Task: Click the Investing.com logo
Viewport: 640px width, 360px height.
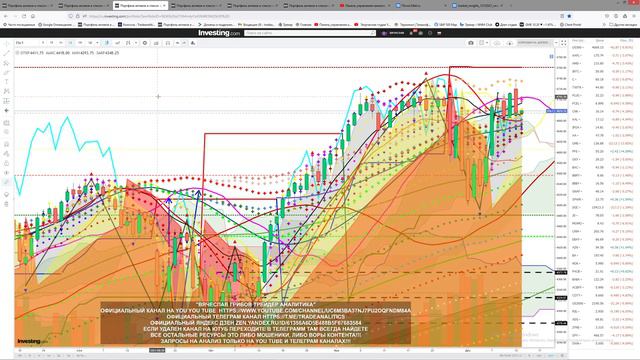Action: (219, 33)
